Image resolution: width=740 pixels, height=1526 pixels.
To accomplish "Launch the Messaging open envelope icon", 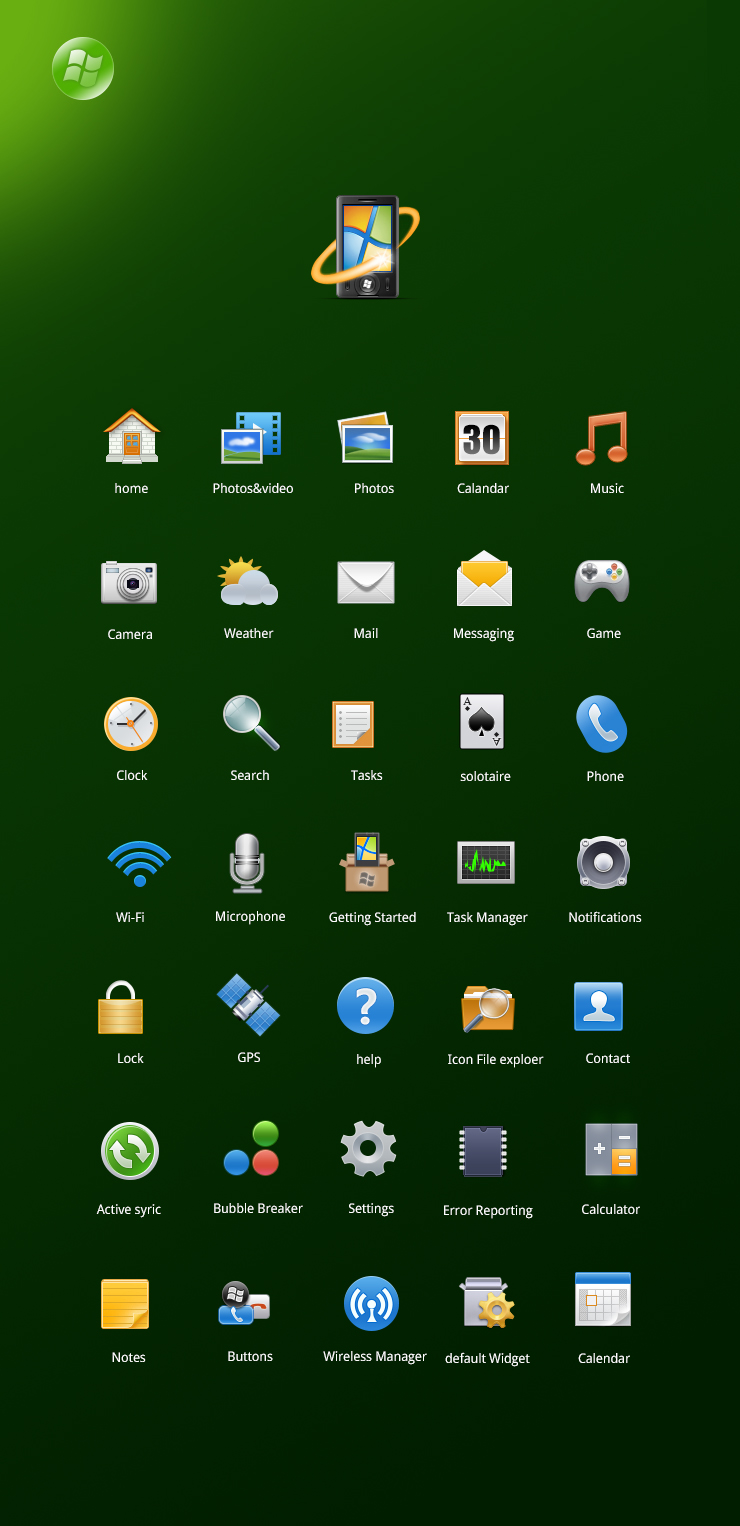I will click(x=484, y=580).
